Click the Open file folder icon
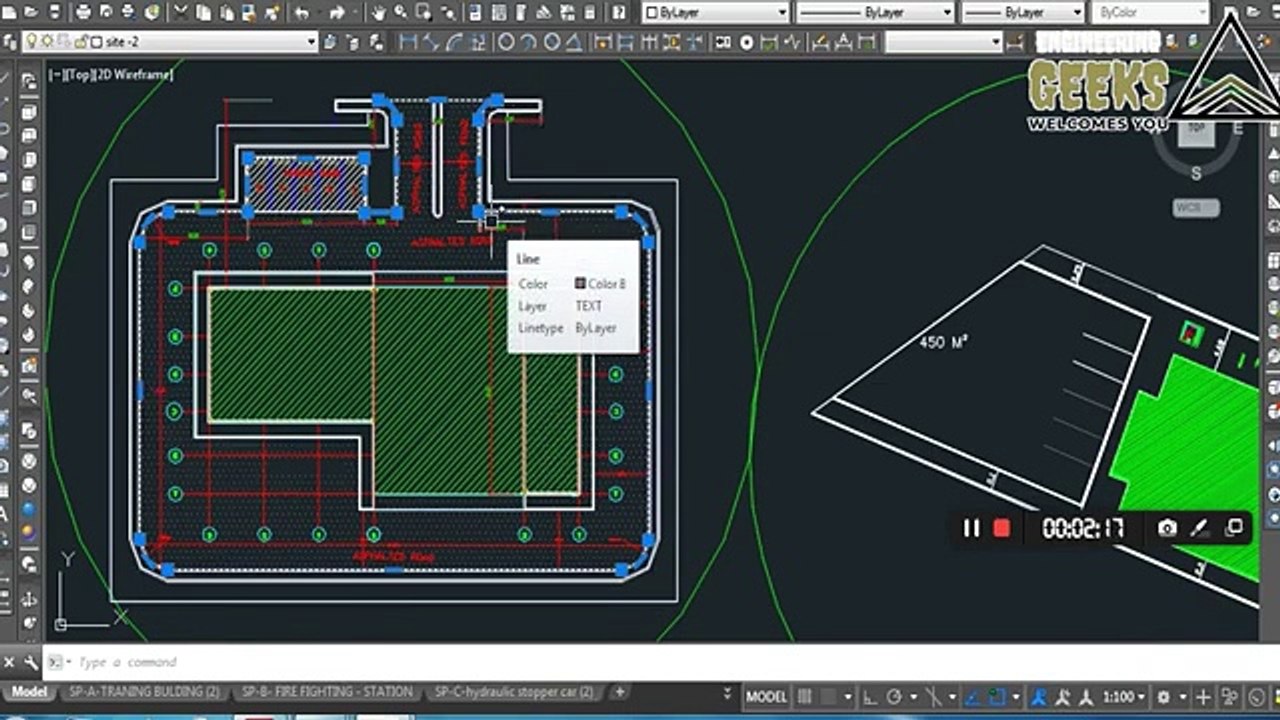The height and width of the screenshot is (720, 1280). coord(30,13)
